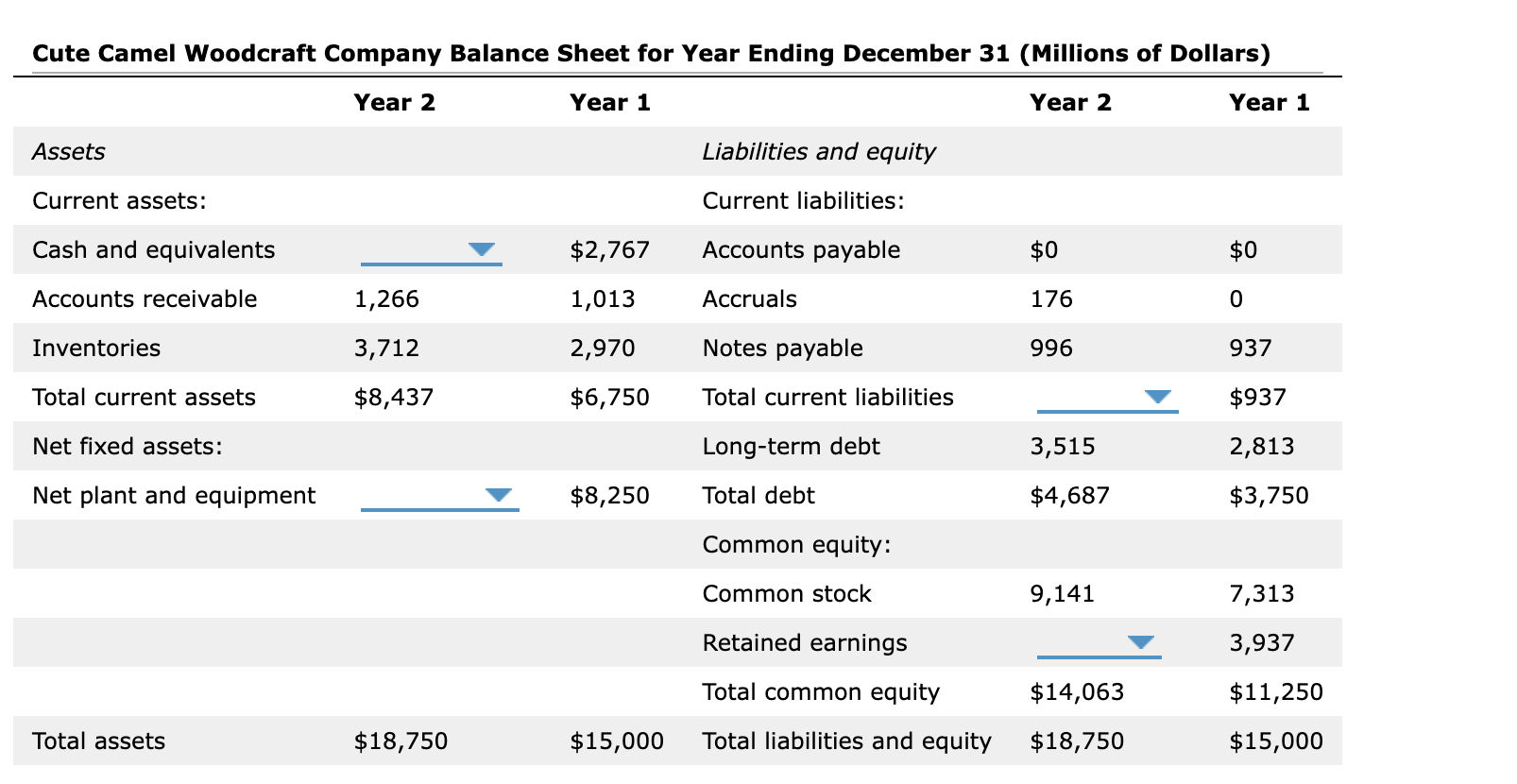Select Common stock Year 2 value 9,141
Image resolution: width=1517 pixels, height=784 pixels.
[1063, 594]
